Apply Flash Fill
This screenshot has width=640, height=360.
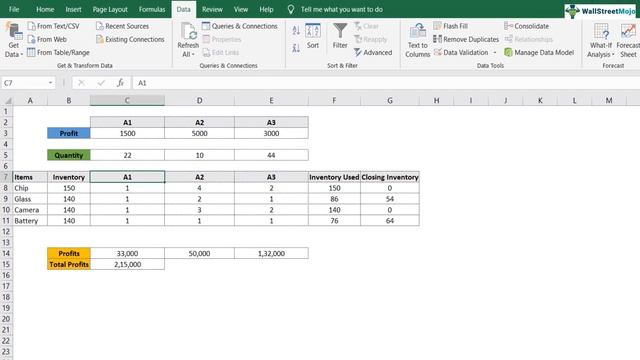451,26
